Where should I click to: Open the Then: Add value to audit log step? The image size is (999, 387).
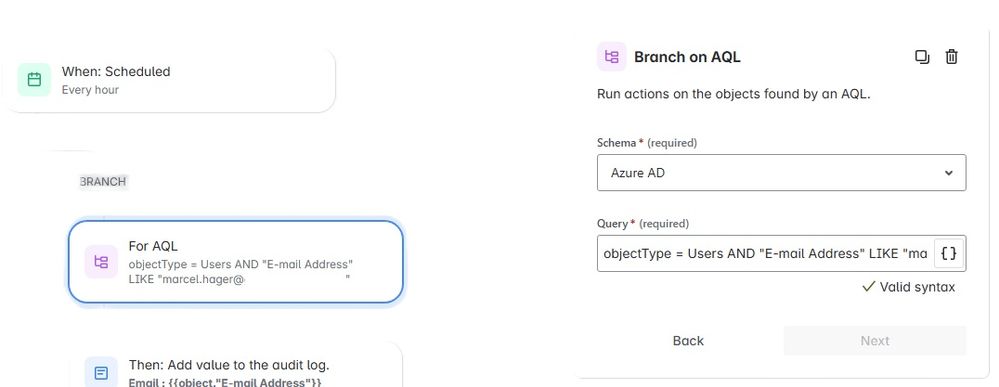236,365
